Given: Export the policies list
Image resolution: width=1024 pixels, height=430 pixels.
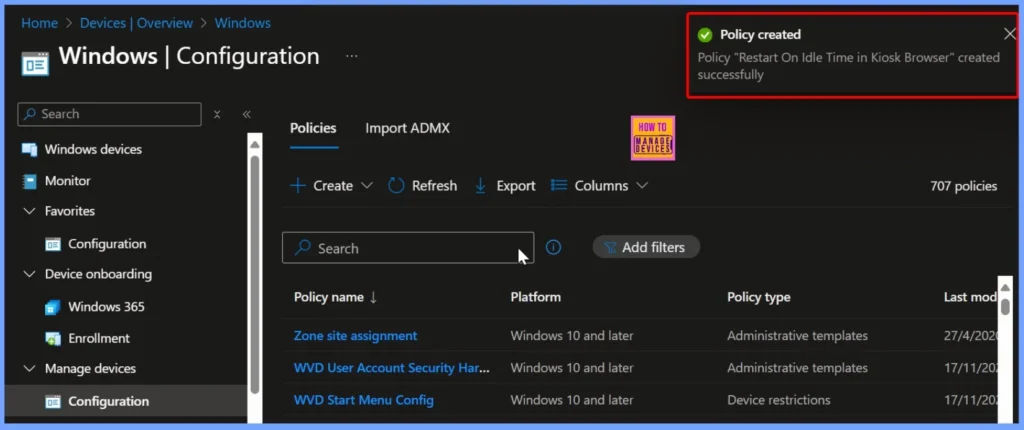Looking at the screenshot, I should [x=504, y=186].
